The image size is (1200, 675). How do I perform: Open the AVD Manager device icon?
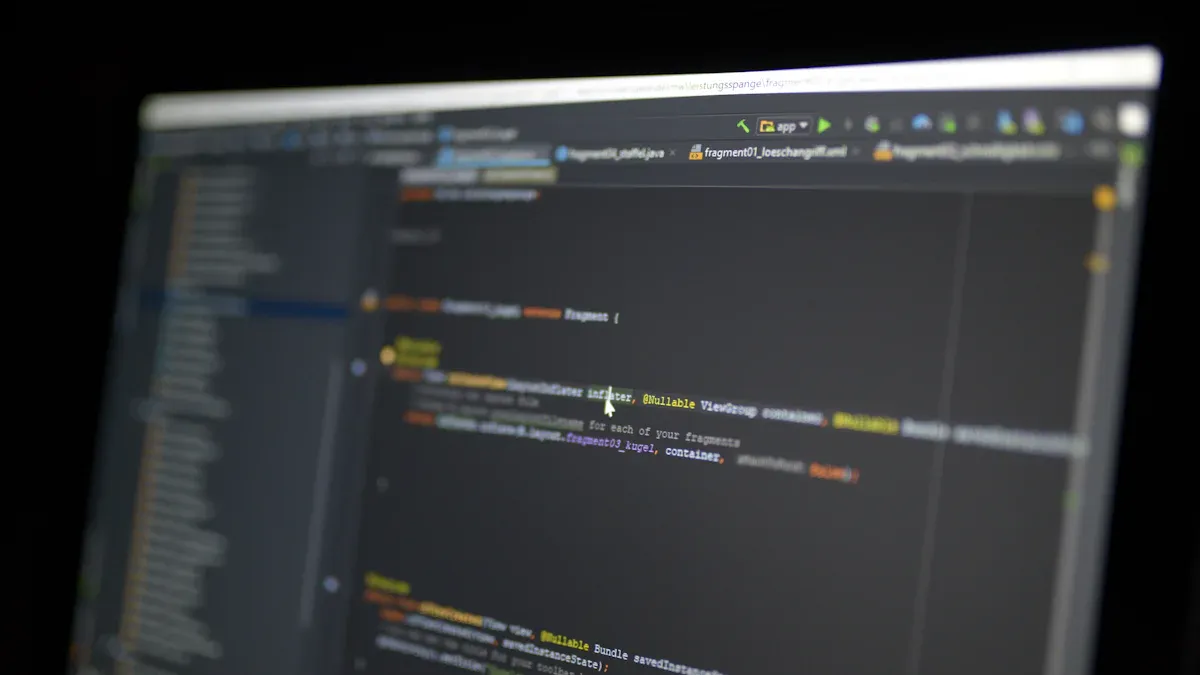tap(1006, 122)
